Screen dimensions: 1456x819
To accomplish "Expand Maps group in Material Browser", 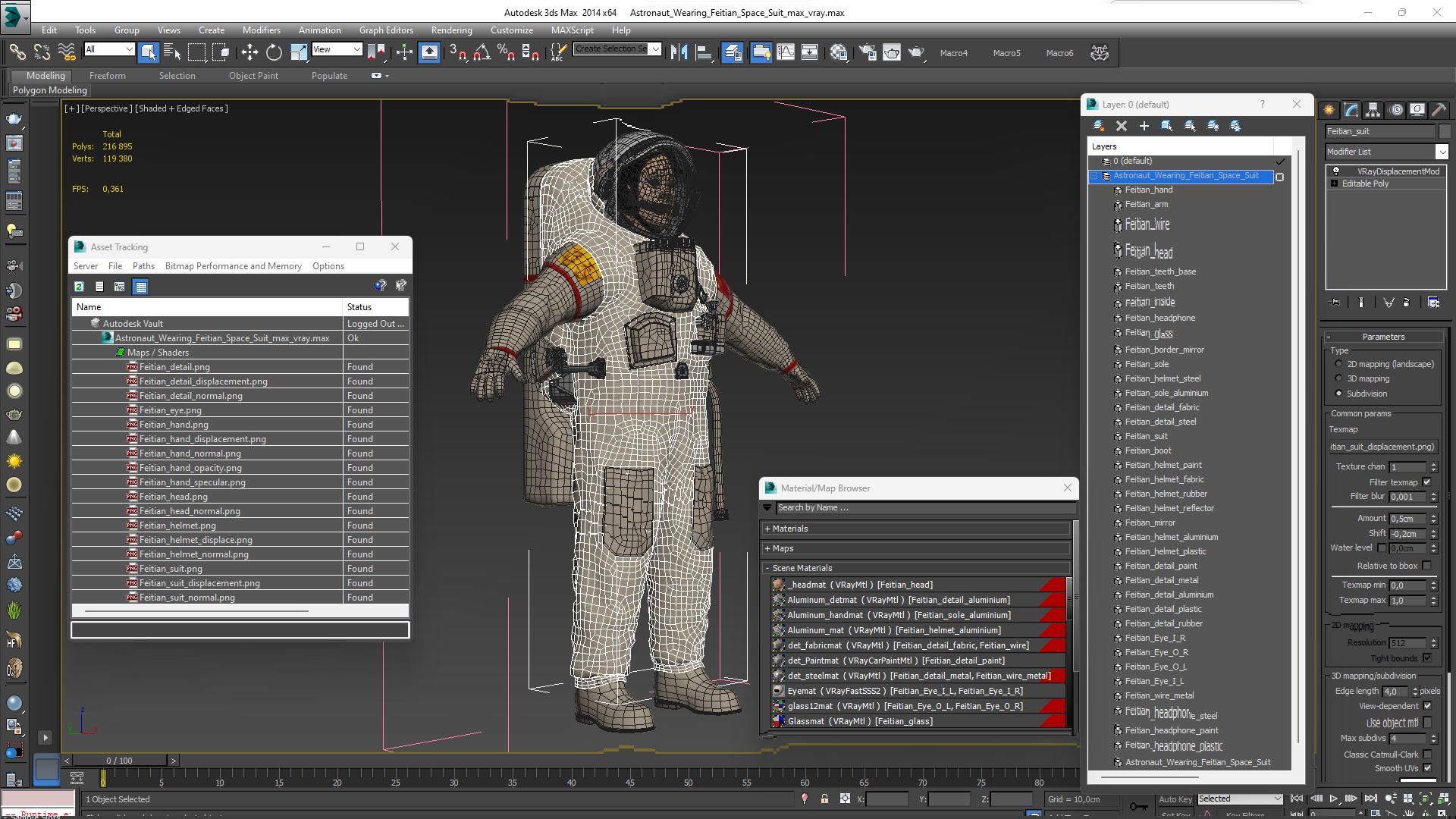I will 767,548.
